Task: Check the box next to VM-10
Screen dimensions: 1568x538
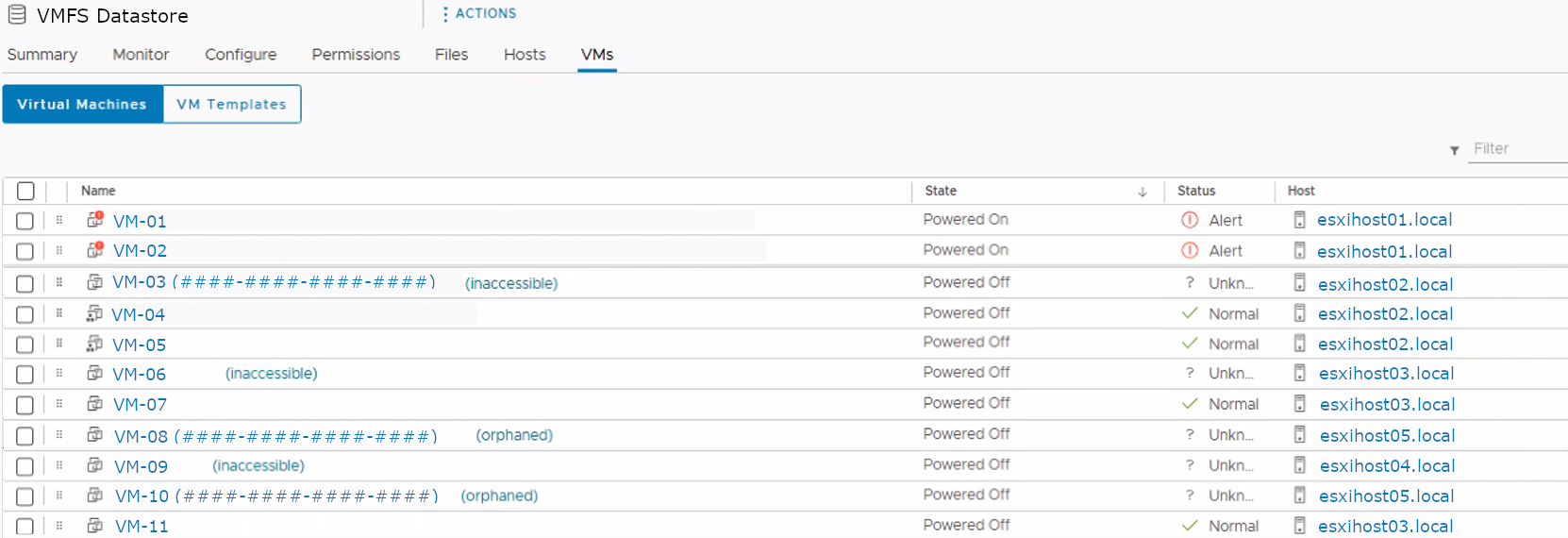Action: tap(25, 496)
